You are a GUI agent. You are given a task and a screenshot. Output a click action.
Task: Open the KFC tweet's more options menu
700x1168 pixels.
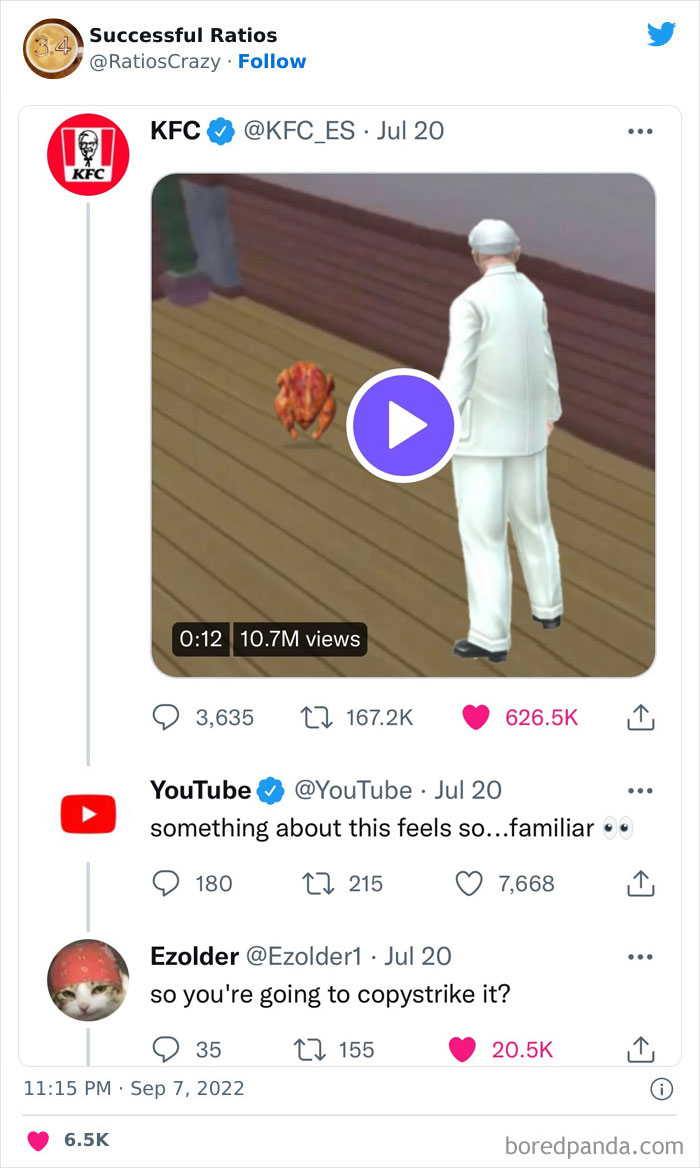(640, 131)
